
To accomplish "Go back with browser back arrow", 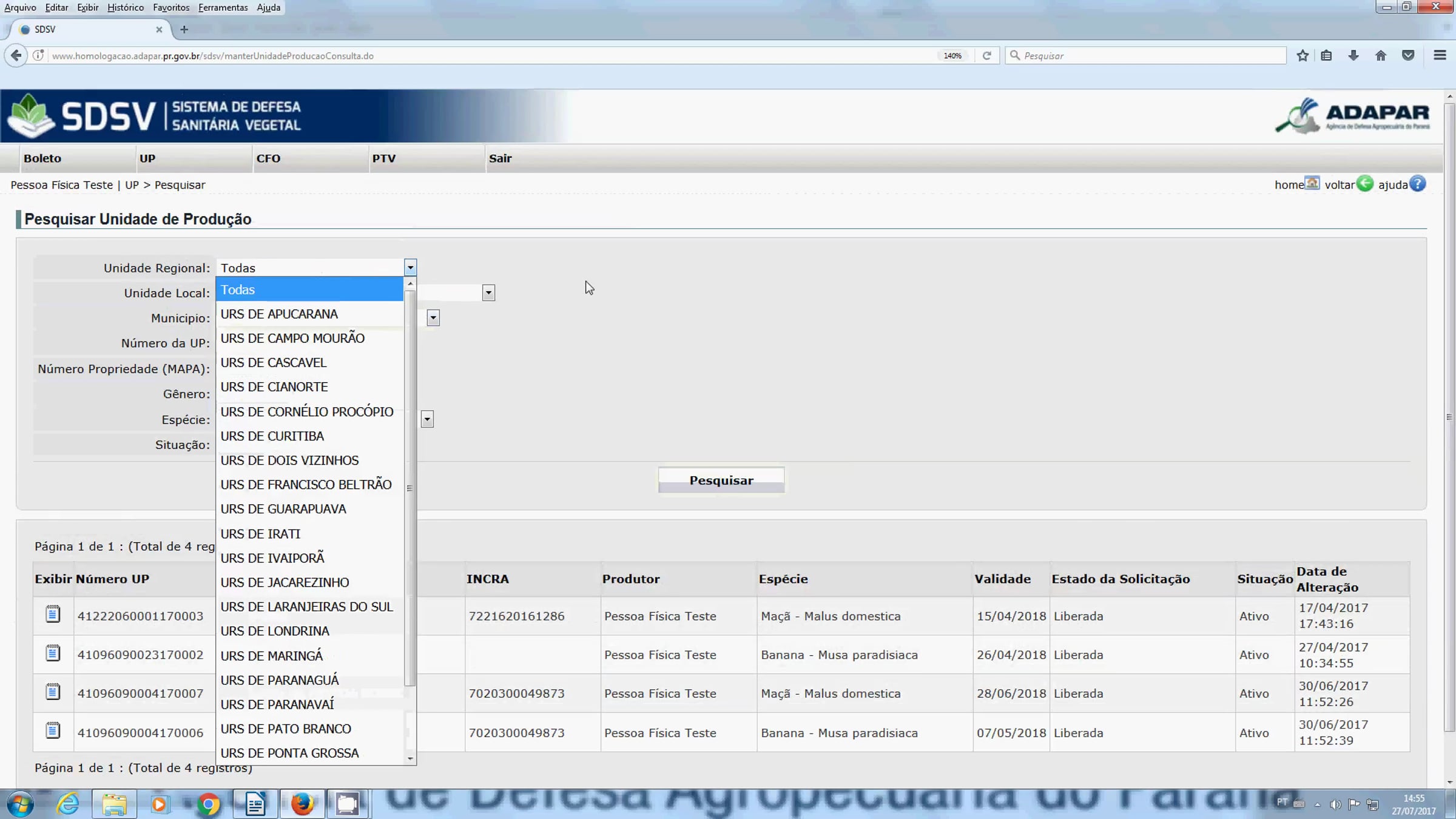I will point(16,56).
